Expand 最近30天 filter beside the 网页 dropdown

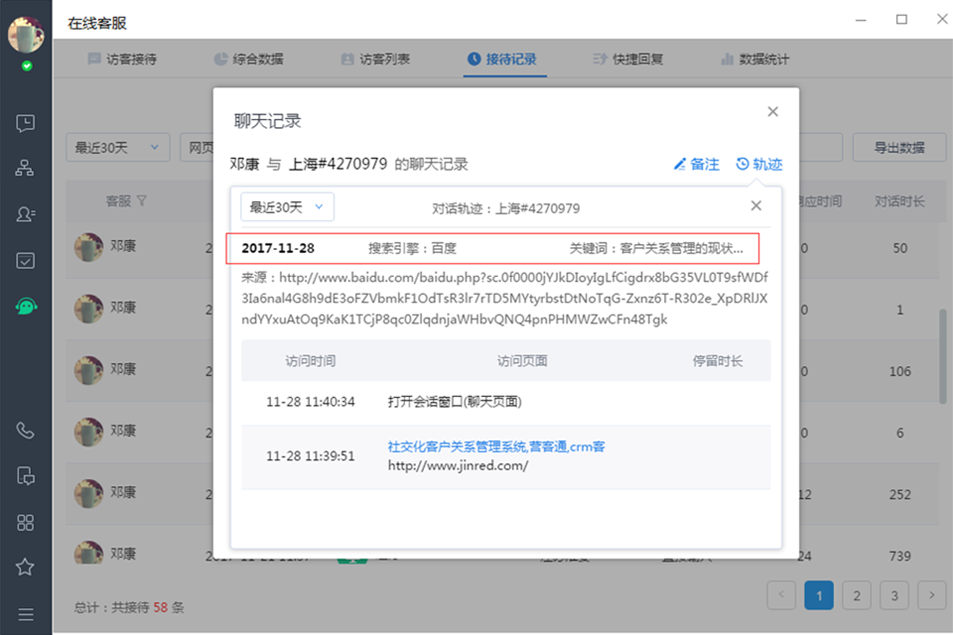[x=117, y=147]
